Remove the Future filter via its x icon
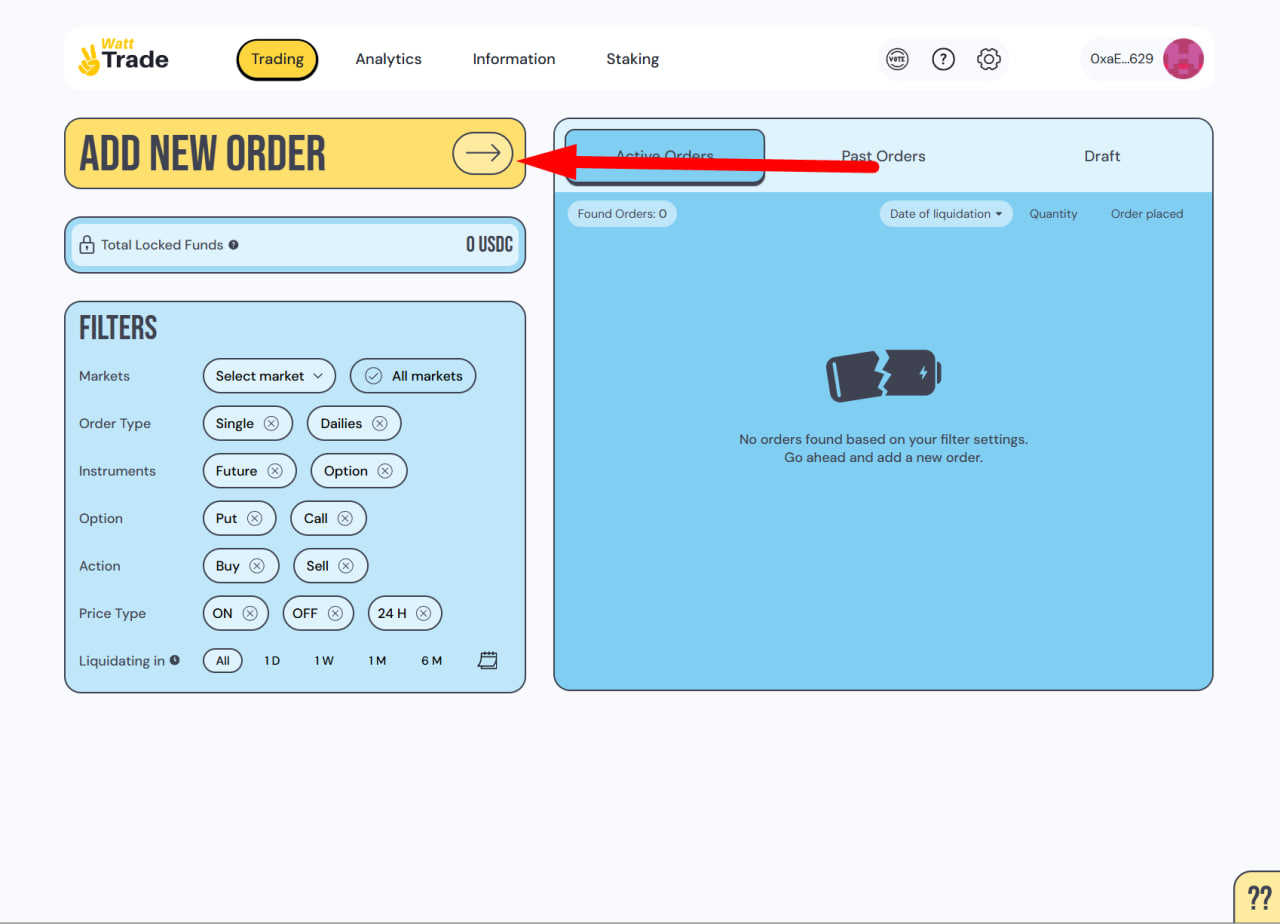 [274, 471]
